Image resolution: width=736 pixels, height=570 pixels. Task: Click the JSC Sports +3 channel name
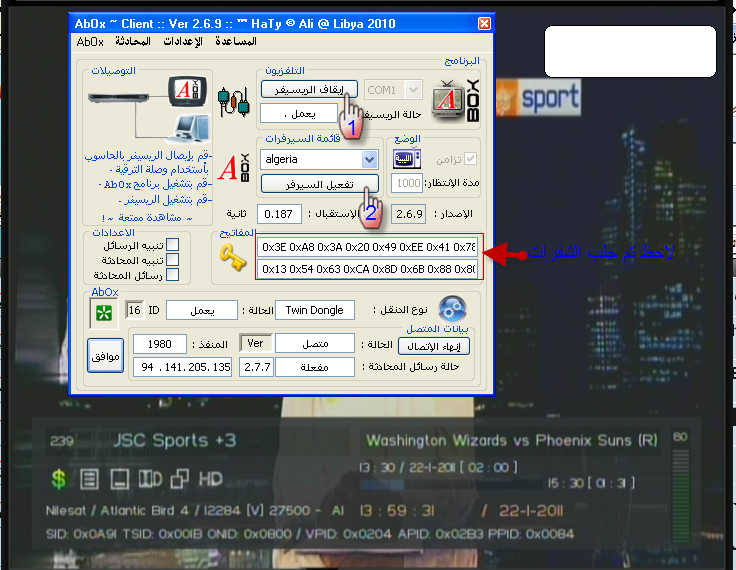(x=174, y=440)
